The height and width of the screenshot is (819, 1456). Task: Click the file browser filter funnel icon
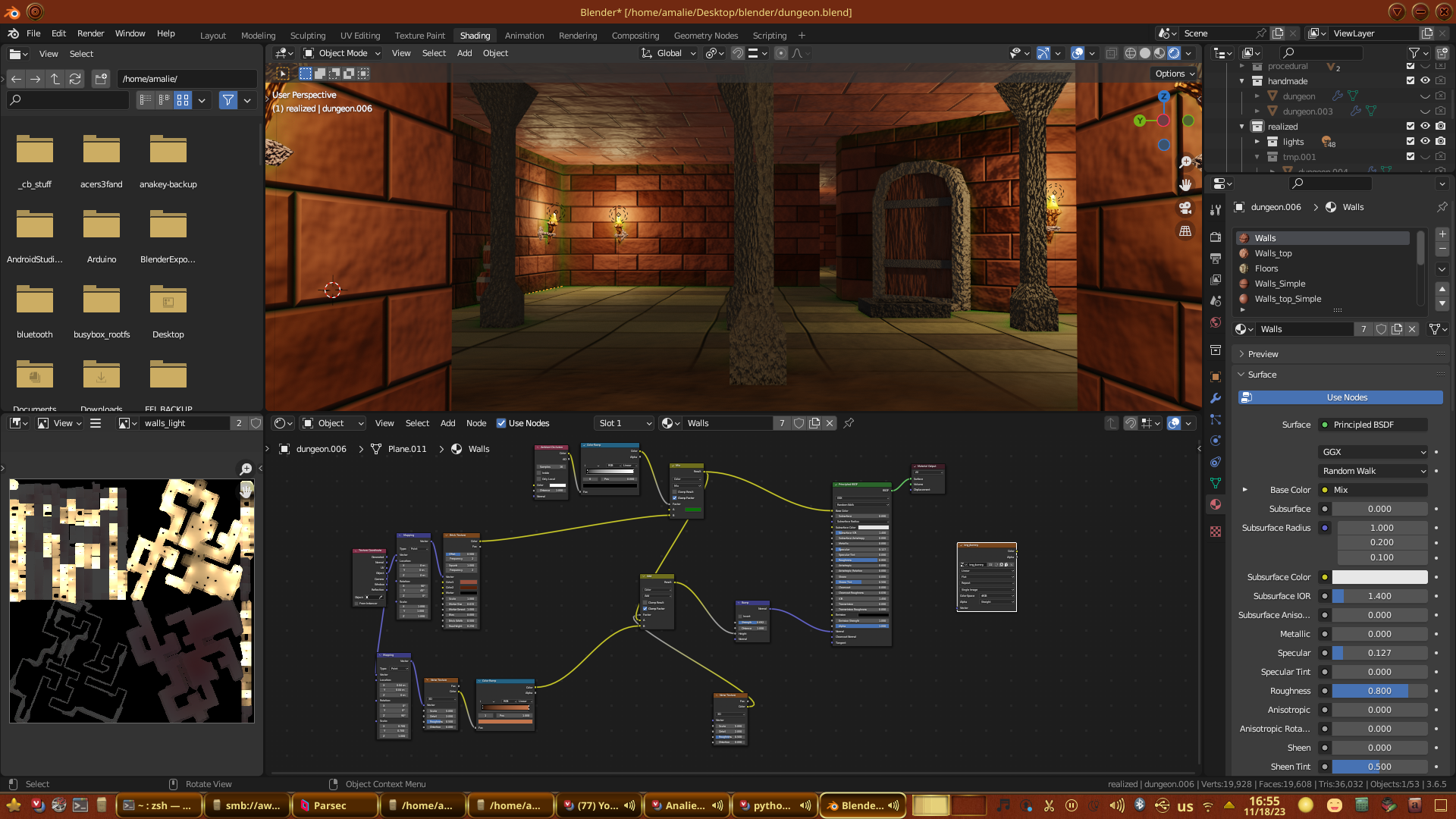(227, 100)
